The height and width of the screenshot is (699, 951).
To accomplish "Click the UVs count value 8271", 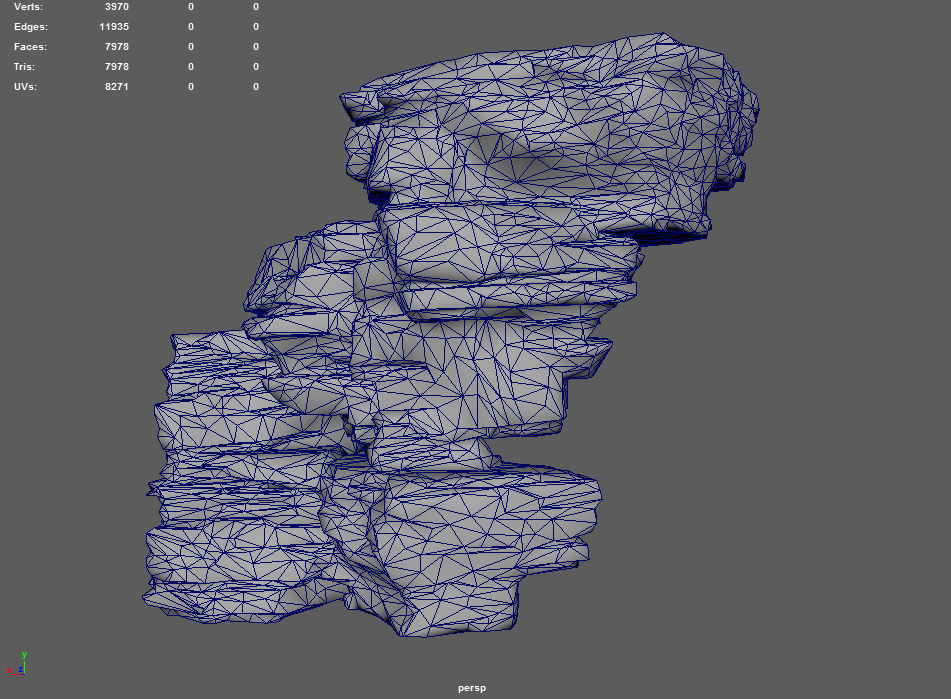I will point(116,87).
